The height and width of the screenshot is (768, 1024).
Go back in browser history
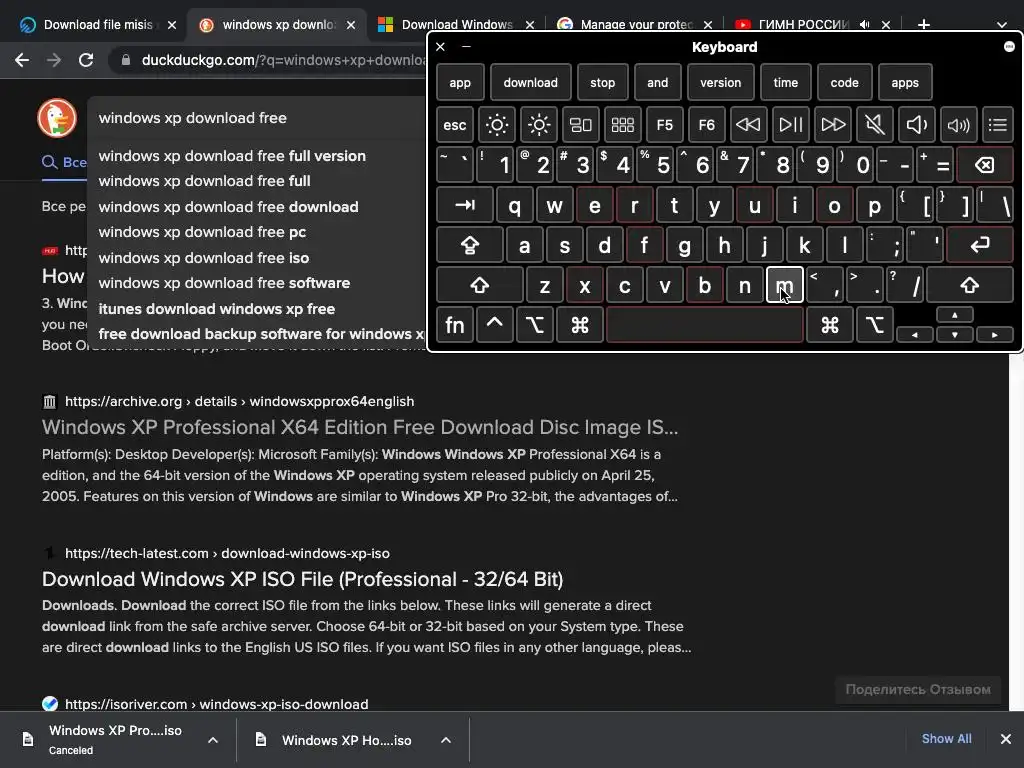click(22, 60)
